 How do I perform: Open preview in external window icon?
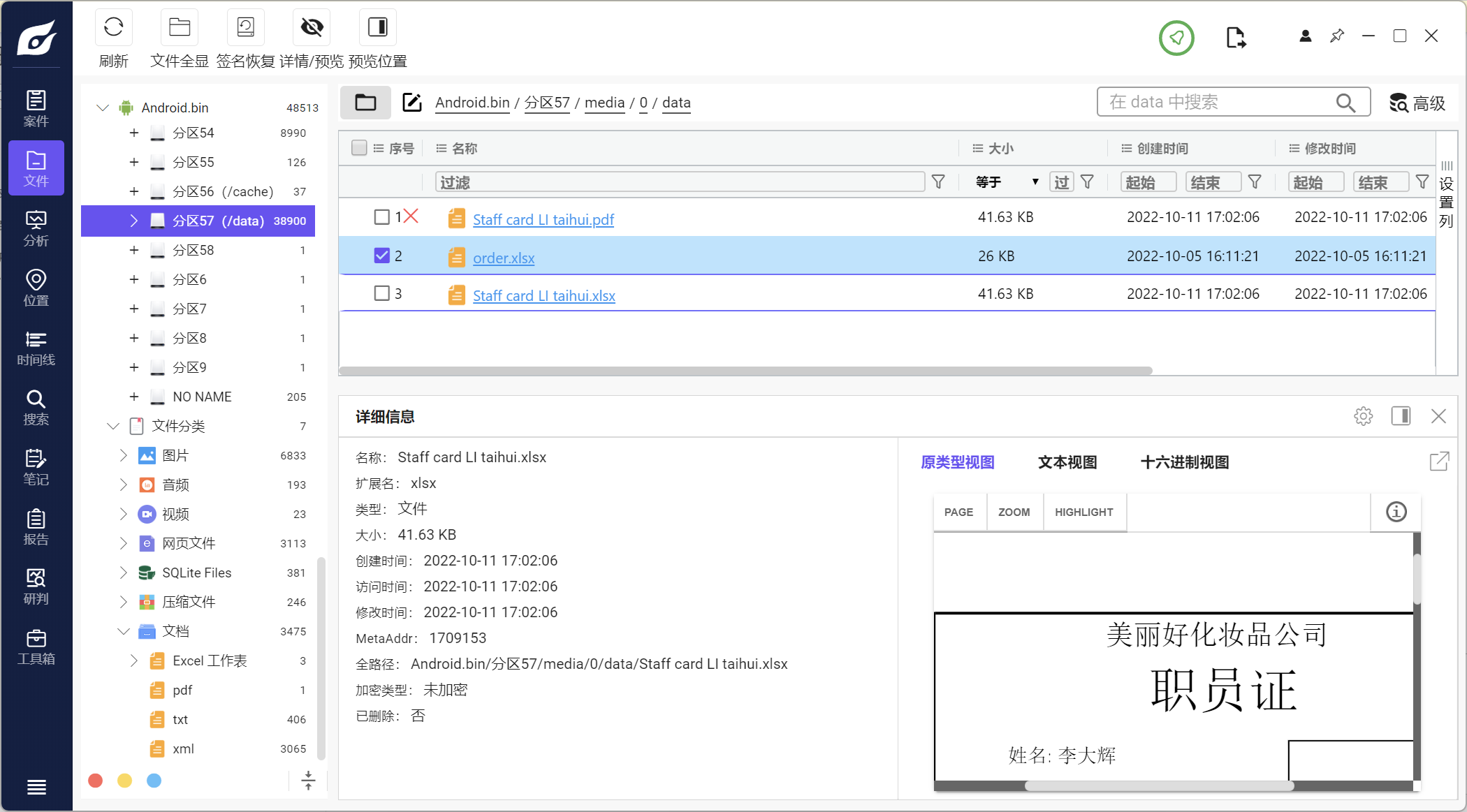[x=1439, y=462]
